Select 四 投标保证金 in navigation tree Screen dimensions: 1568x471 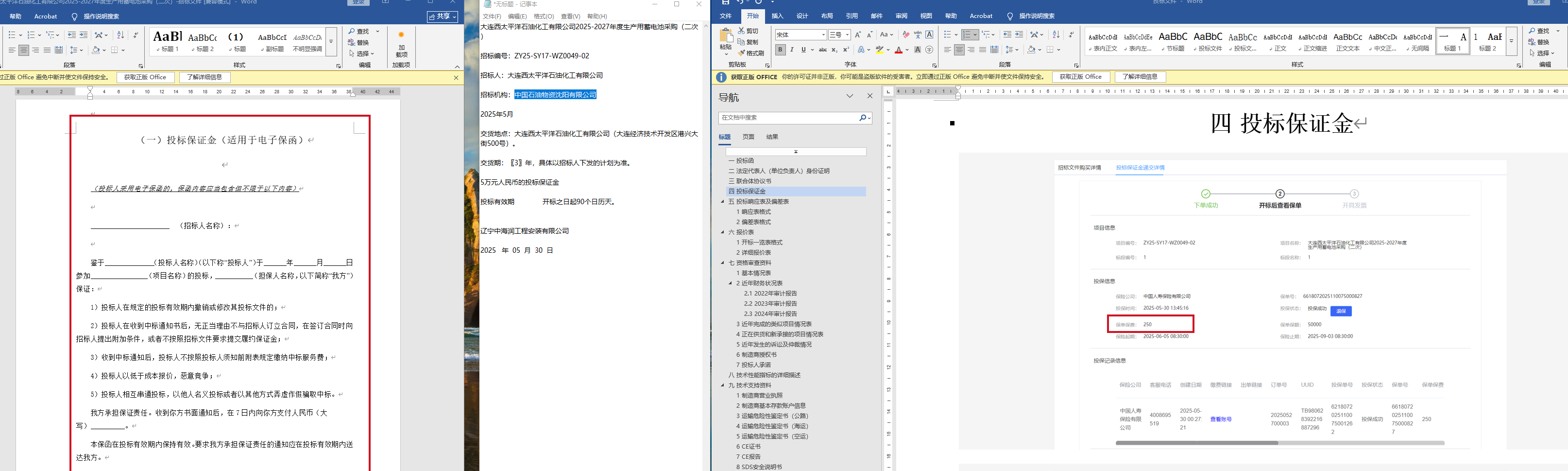(x=796, y=192)
